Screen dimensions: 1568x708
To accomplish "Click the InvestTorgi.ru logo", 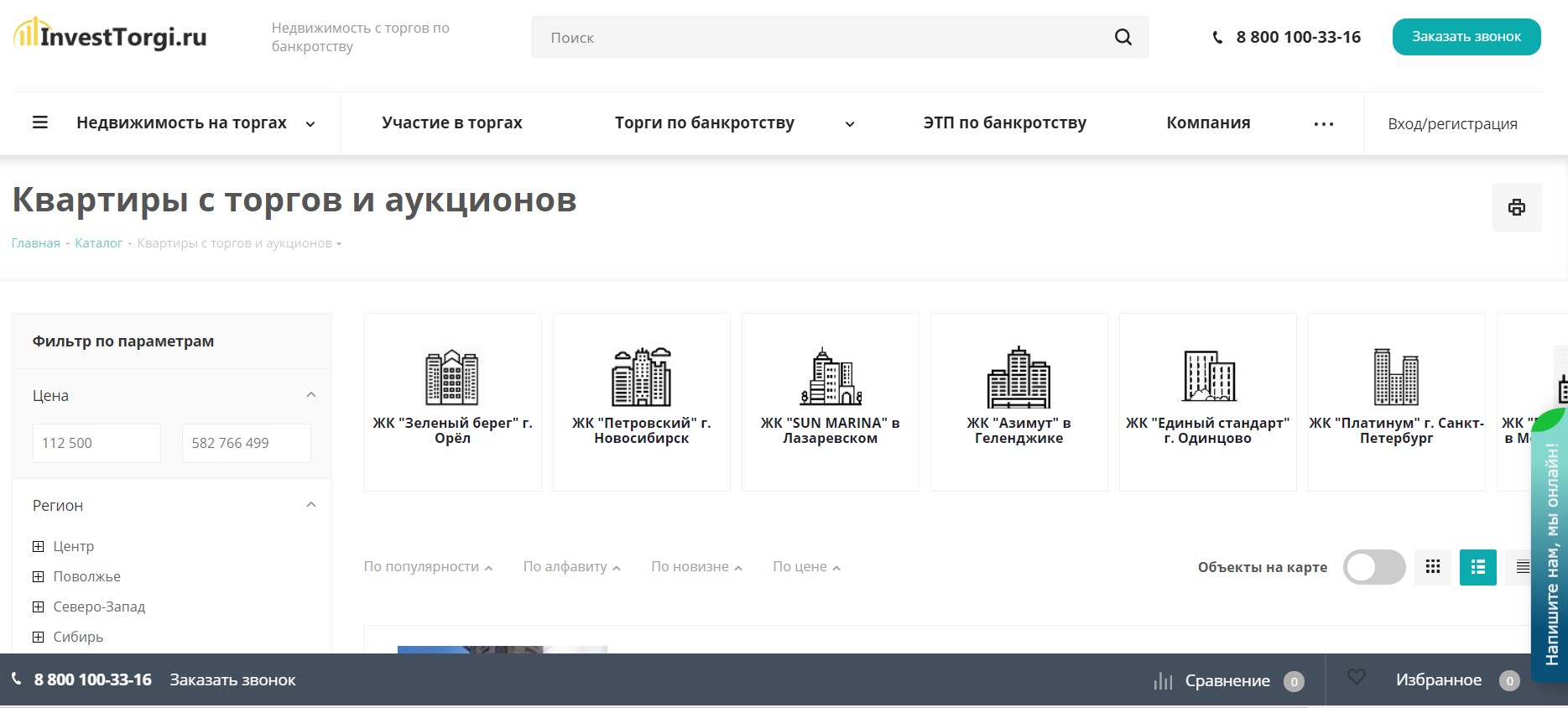I will click(x=110, y=35).
